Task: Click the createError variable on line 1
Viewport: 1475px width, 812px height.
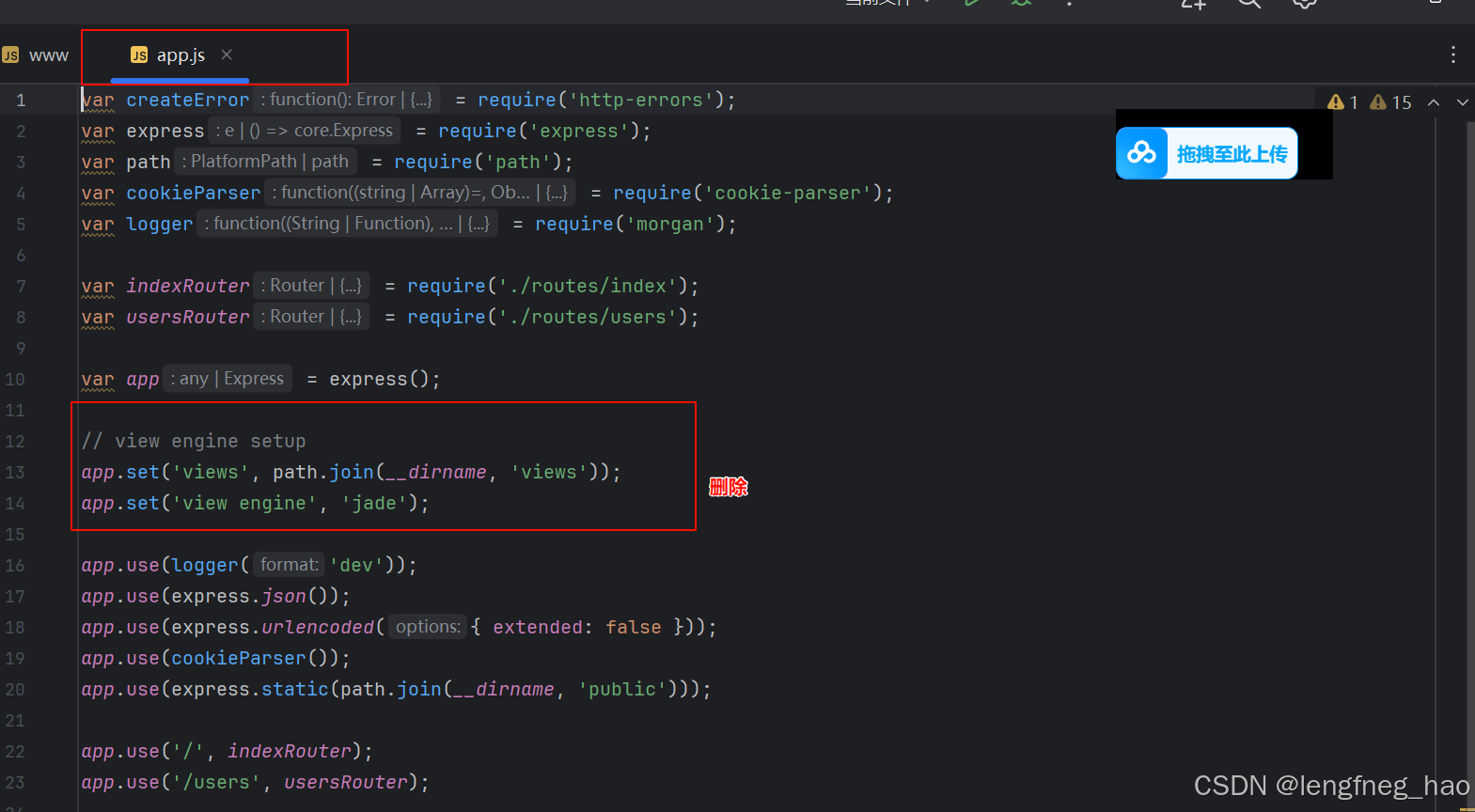Action: 188,100
